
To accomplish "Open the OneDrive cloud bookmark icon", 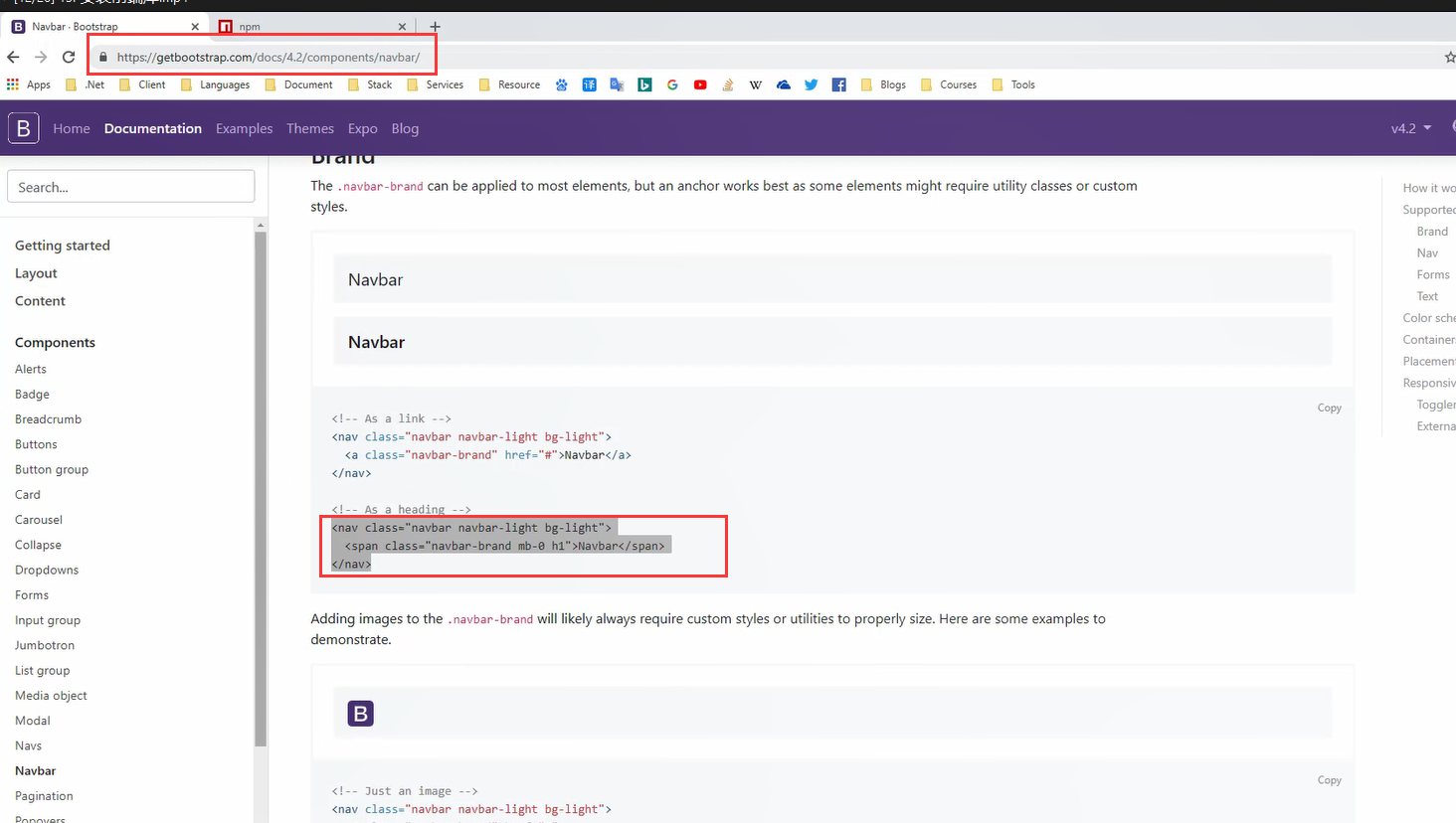I will click(784, 84).
